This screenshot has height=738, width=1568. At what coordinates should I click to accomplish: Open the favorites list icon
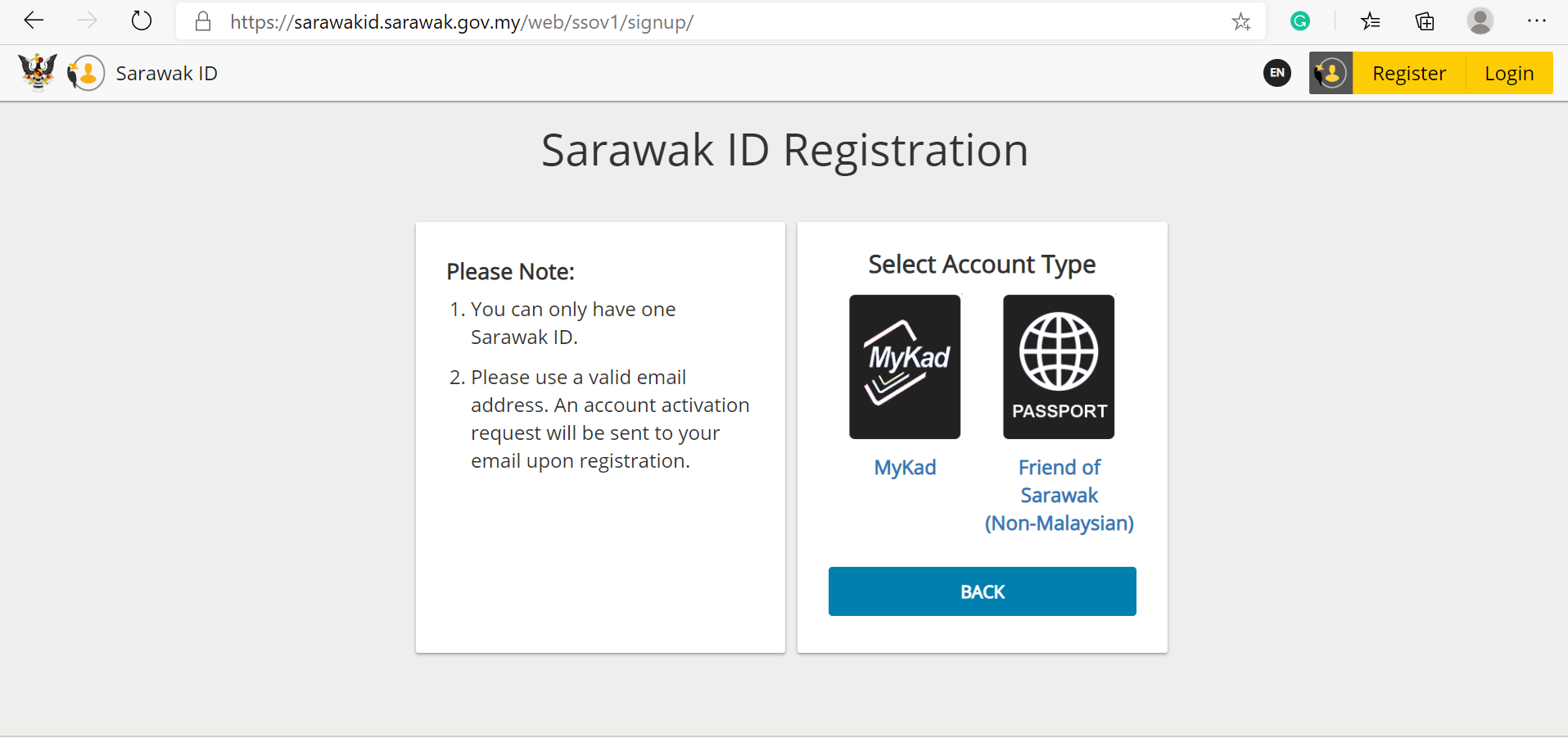click(1370, 21)
